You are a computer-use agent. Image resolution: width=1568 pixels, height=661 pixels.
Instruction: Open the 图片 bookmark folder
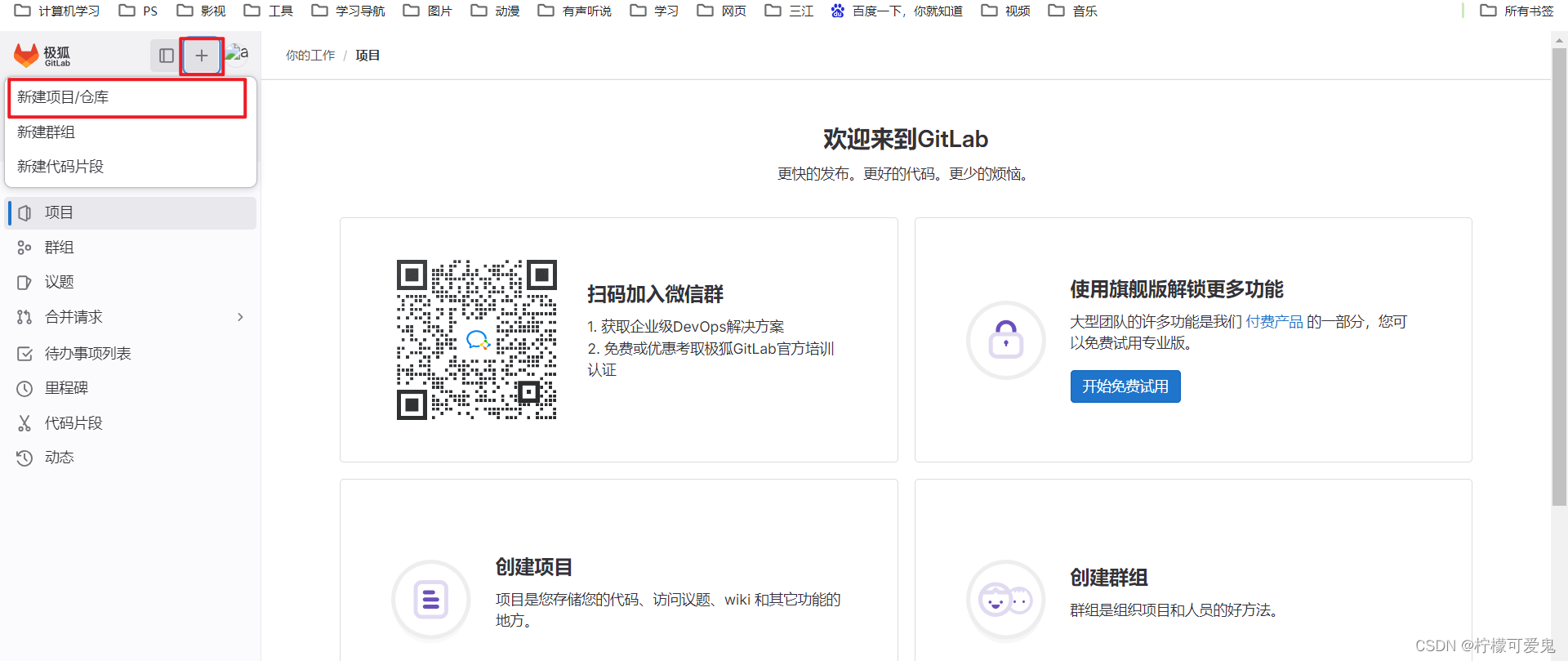point(428,11)
